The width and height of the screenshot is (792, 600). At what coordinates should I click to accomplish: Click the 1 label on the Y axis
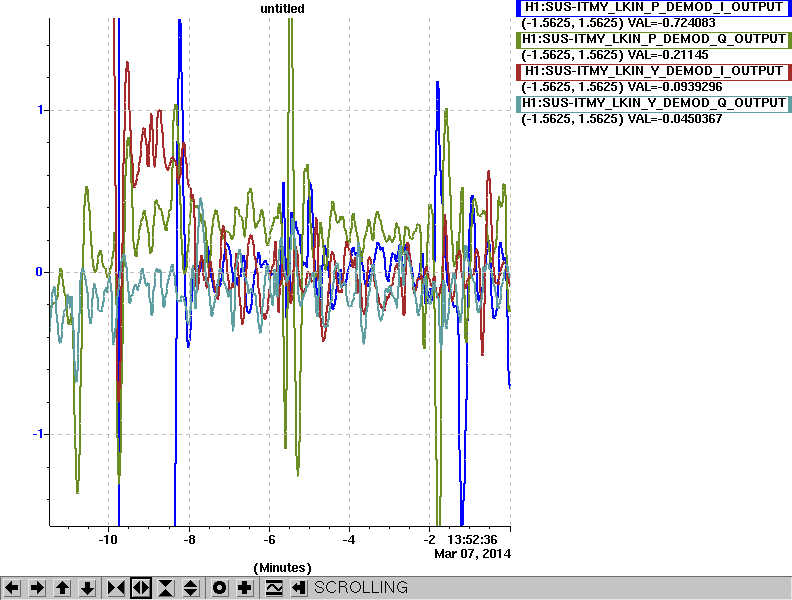[40, 110]
